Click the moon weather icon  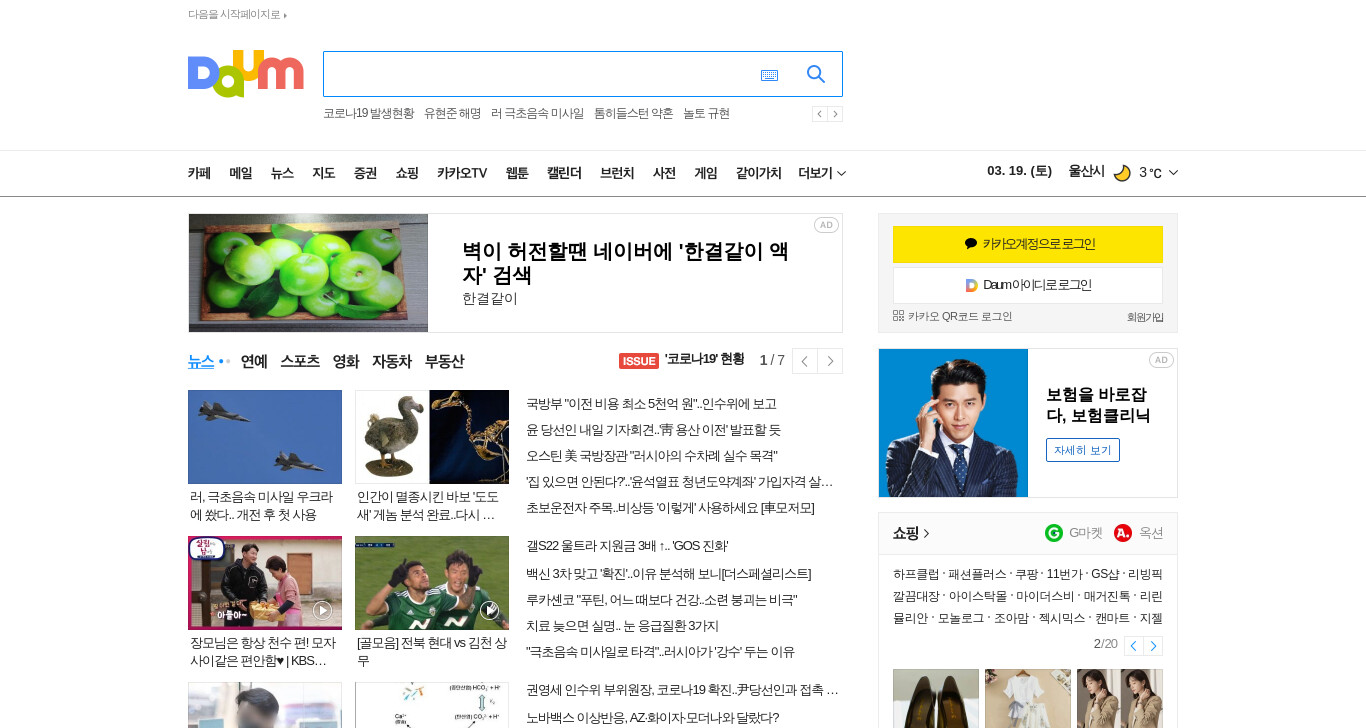(x=1122, y=173)
